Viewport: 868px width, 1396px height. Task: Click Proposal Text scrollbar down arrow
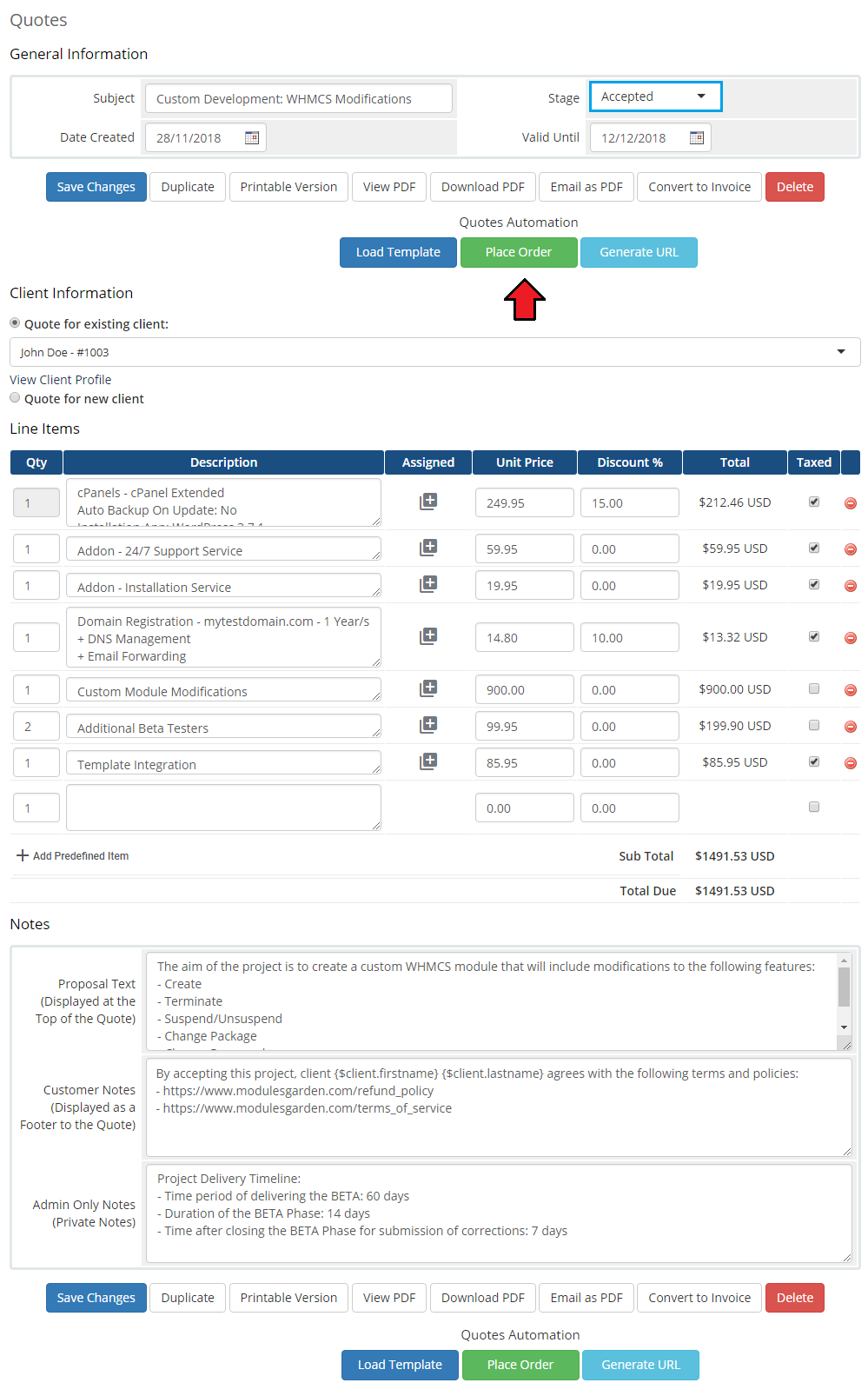[x=844, y=1027]
